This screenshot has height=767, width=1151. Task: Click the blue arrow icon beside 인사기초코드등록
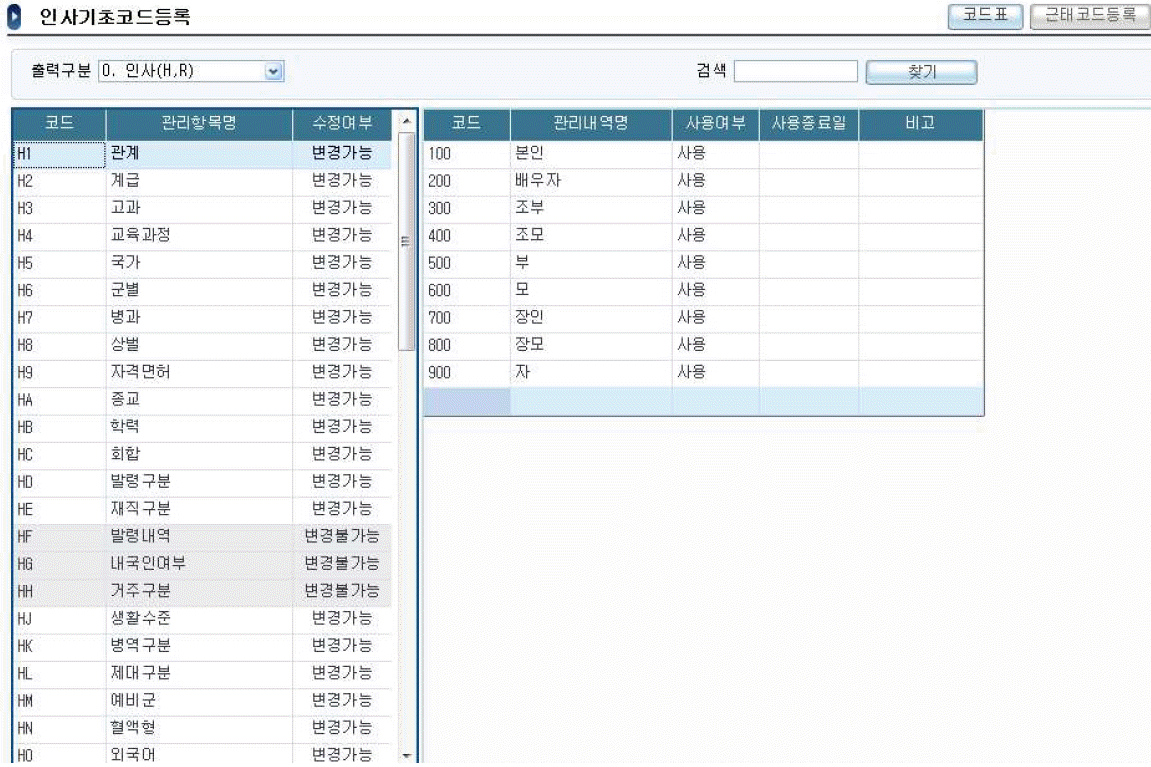(x=15, y=17)
